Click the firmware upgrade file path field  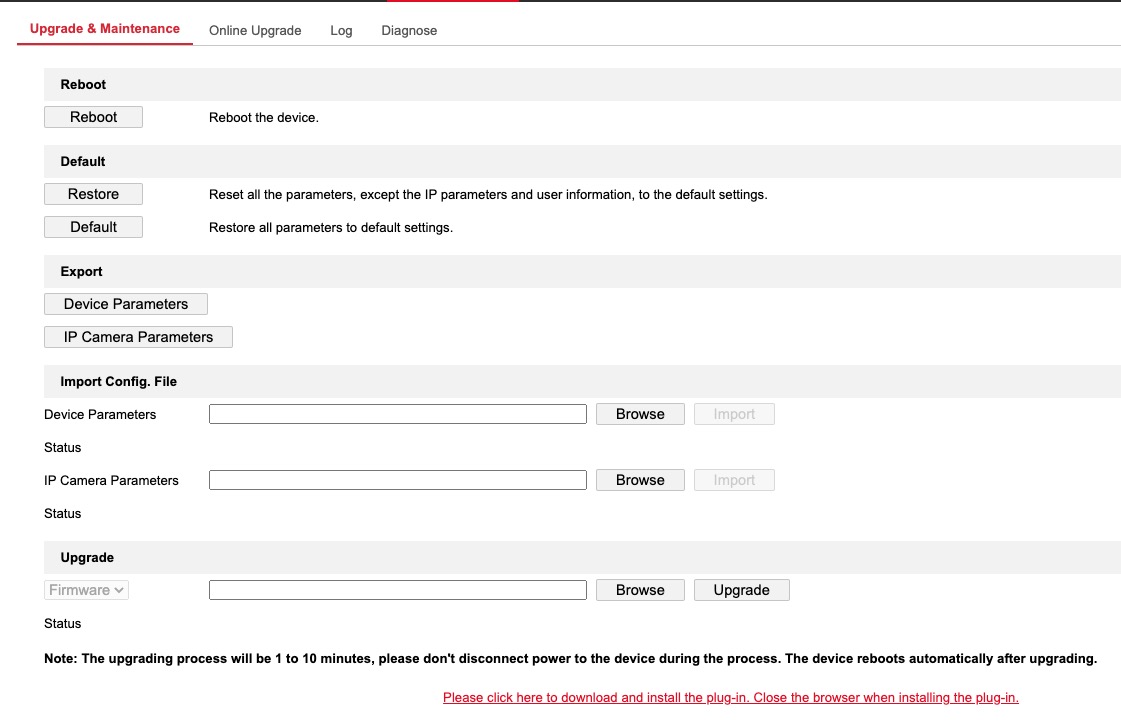point(397,589)
